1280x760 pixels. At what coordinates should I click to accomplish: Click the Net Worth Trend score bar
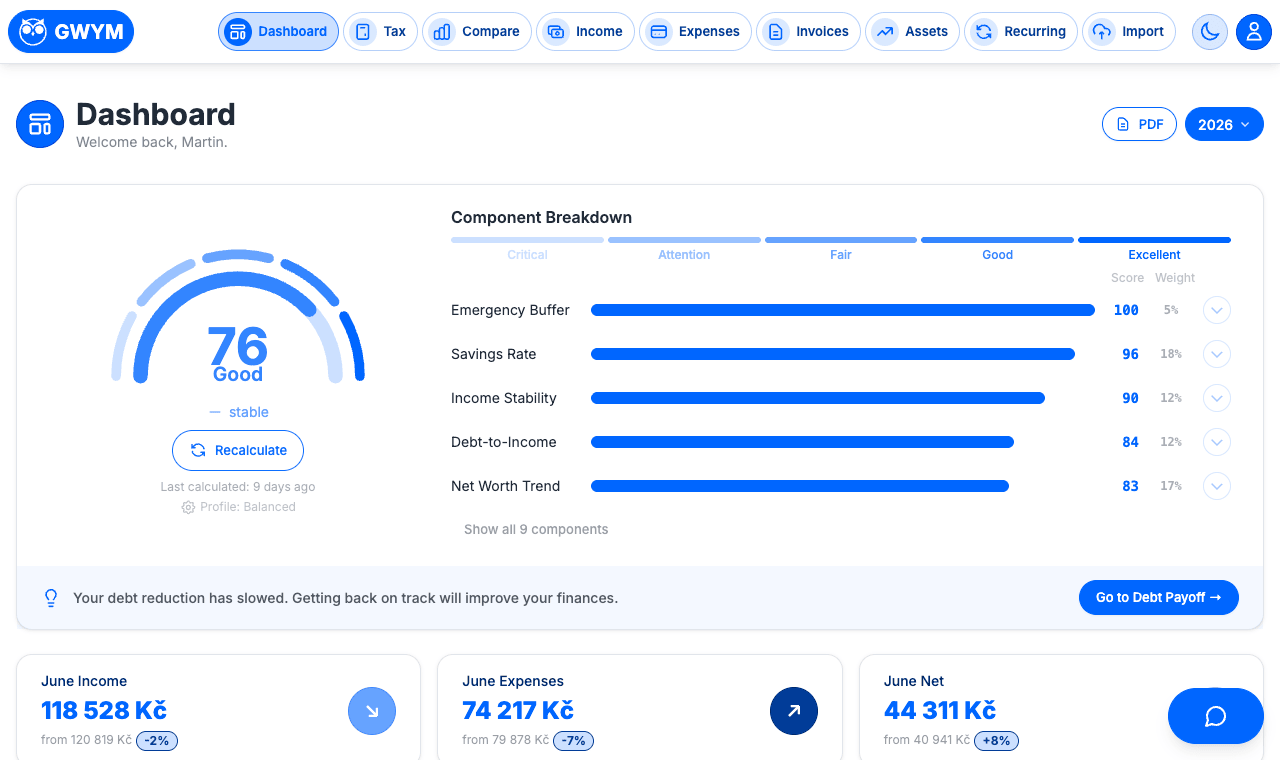(800, 486)
